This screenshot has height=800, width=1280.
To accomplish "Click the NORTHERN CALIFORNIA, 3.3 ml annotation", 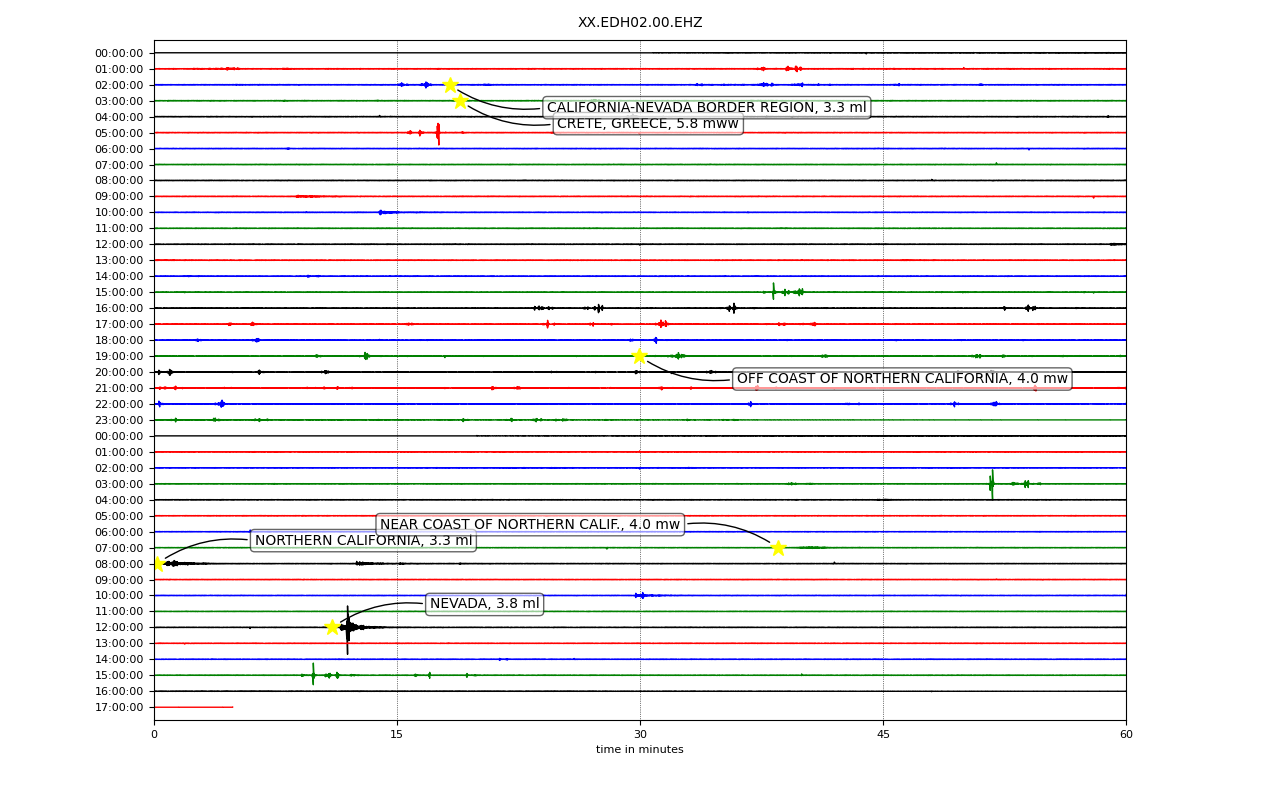I will point(363,541).
